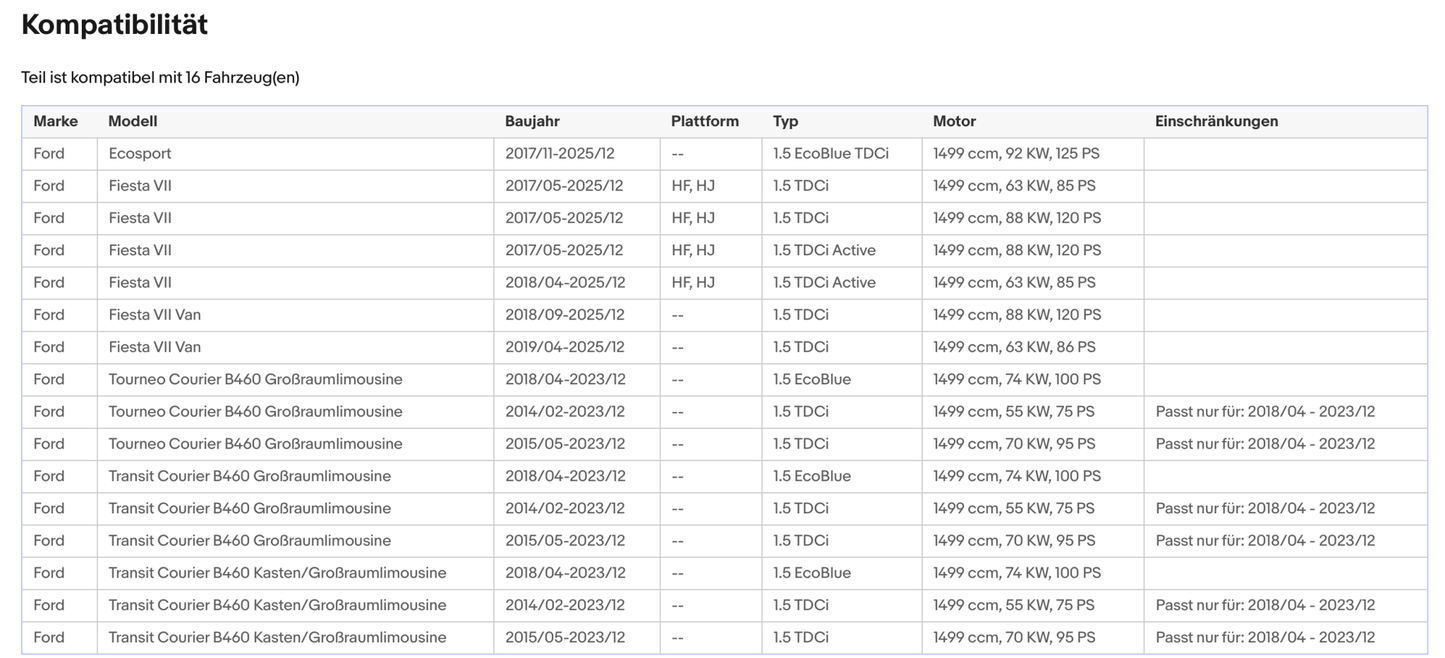Click the 2018/04-2025/12 Fiesta VII year cell
The height and width of the screenshot is (658, 1445).
pos(564,283)
